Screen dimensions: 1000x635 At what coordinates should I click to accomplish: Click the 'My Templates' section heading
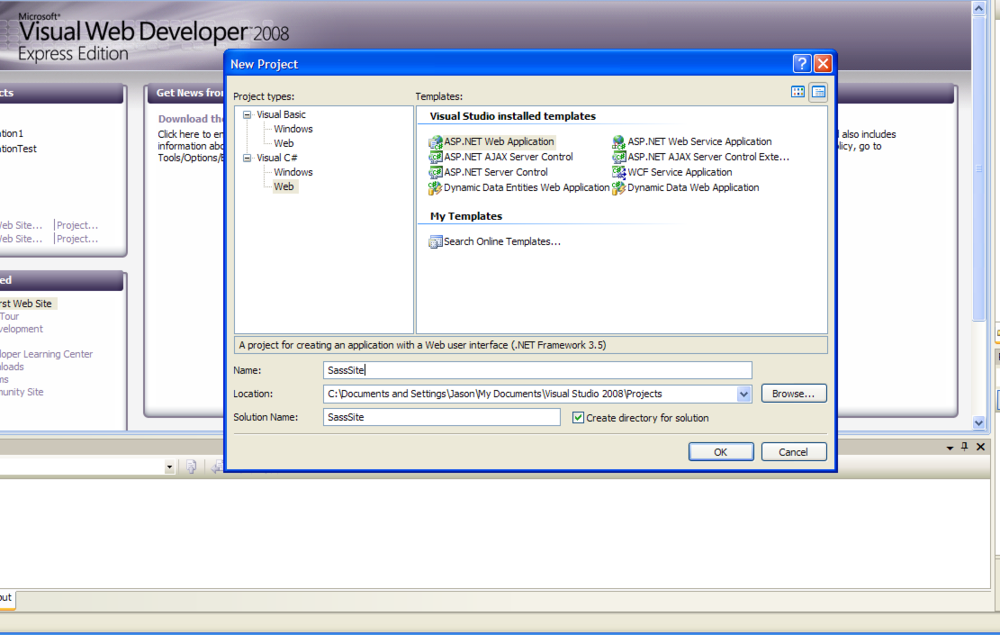[x=466, y=216]
